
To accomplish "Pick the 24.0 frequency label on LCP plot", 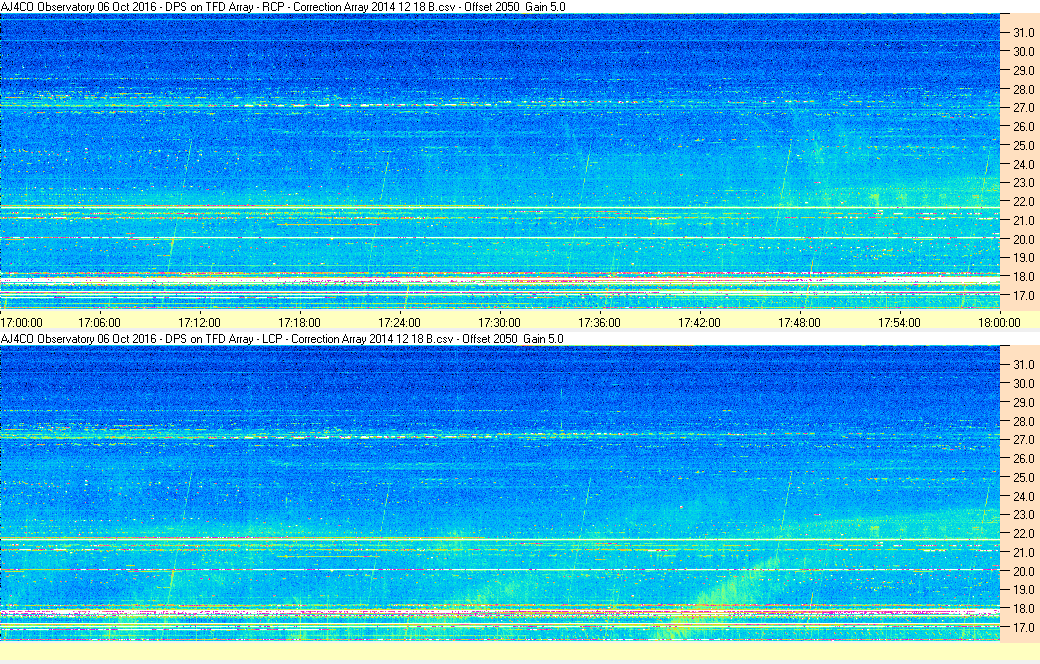I will (x=1023, y=496).
